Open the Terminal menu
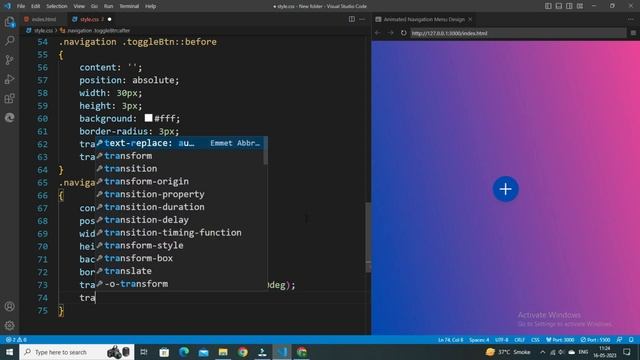 pos(129,6)
